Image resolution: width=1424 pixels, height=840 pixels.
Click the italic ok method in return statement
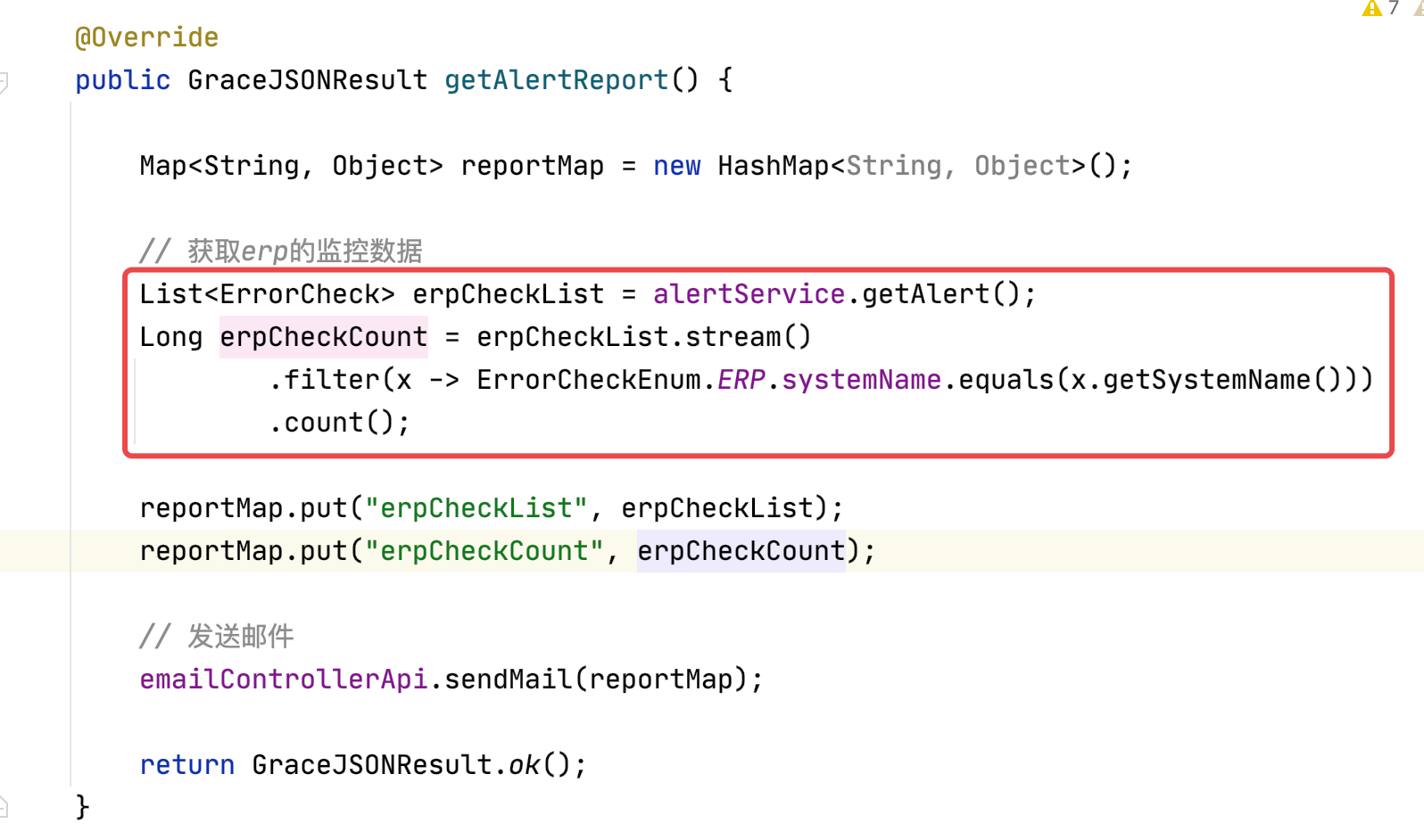(x=524, y=765)
